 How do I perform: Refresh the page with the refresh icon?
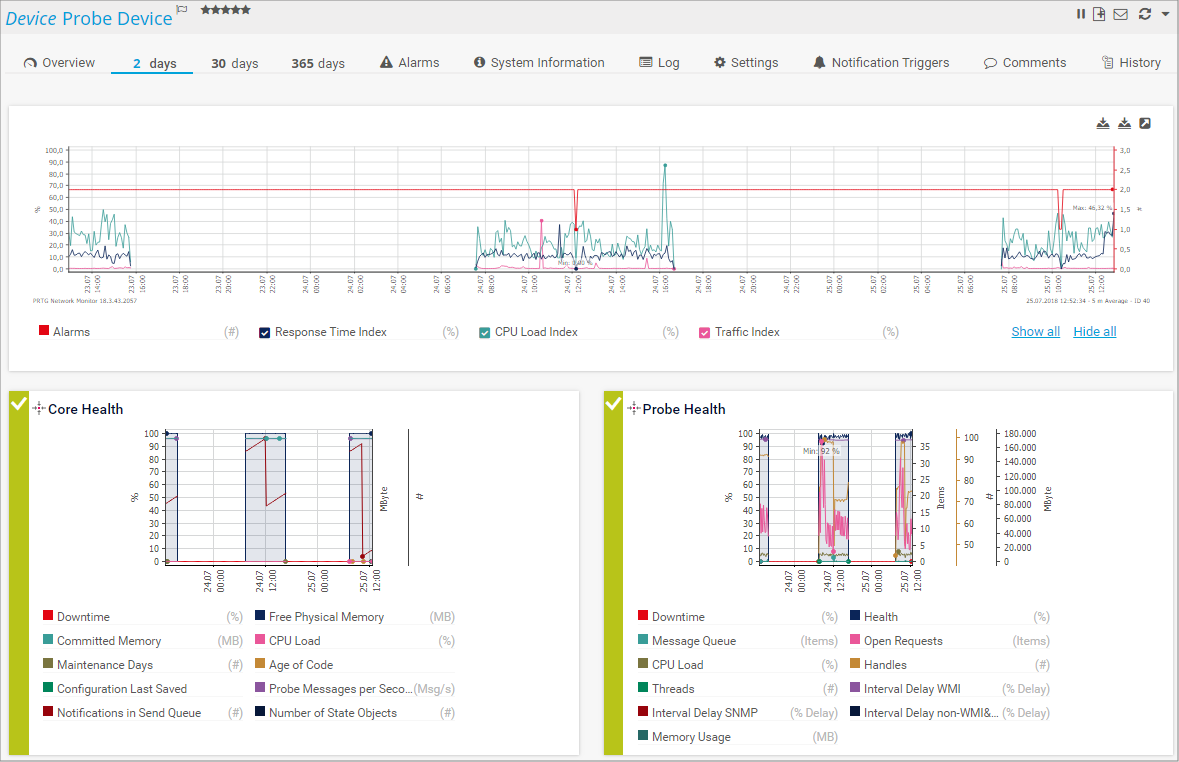click(1145, 14)
